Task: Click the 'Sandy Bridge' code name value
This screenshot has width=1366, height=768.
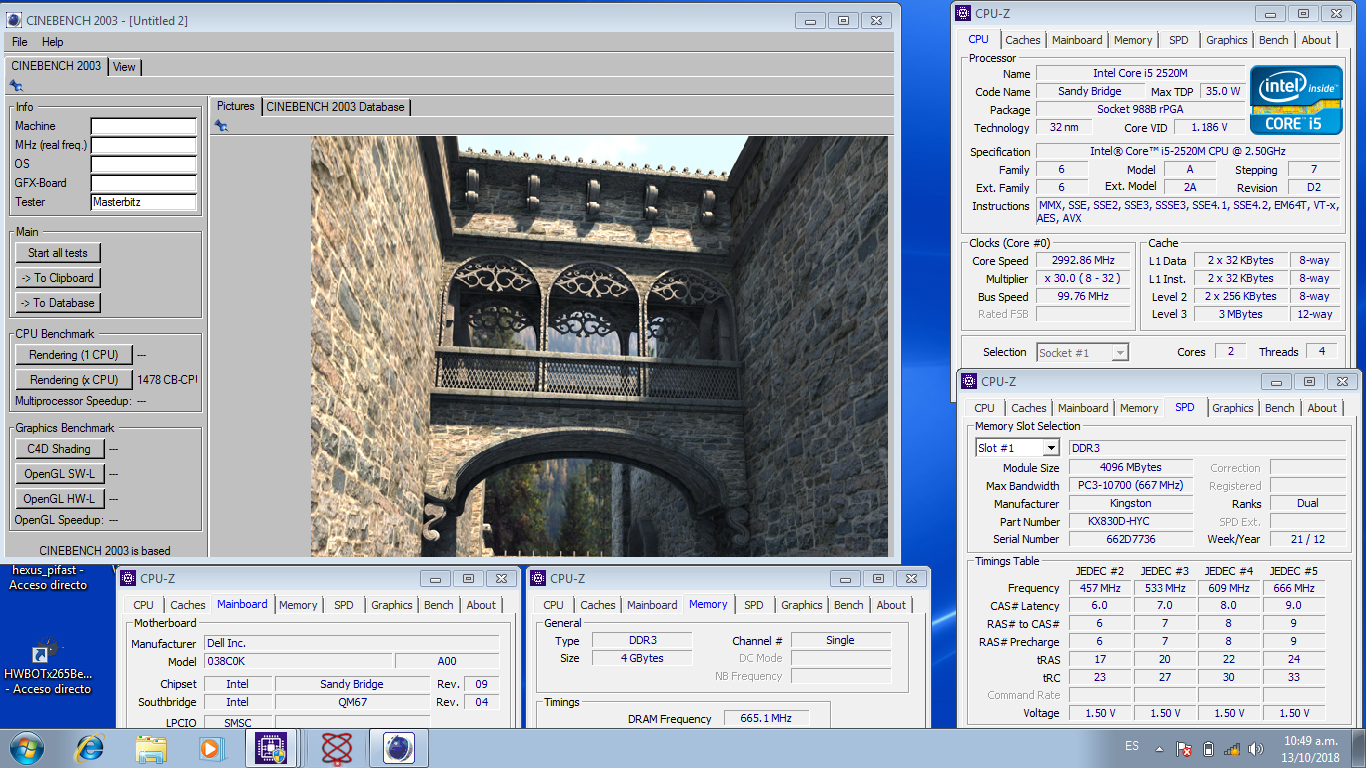Action: point(1090,91)
